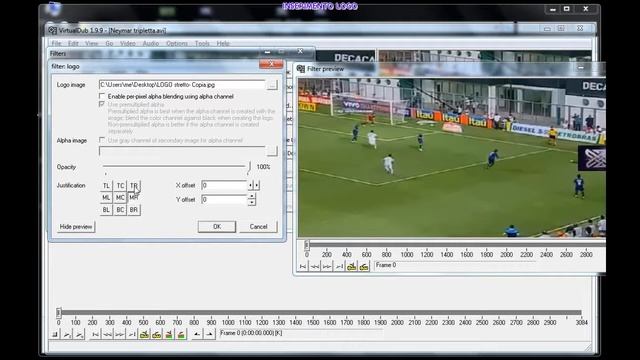
Task: Open the File menu
Action: coord(56,43)
